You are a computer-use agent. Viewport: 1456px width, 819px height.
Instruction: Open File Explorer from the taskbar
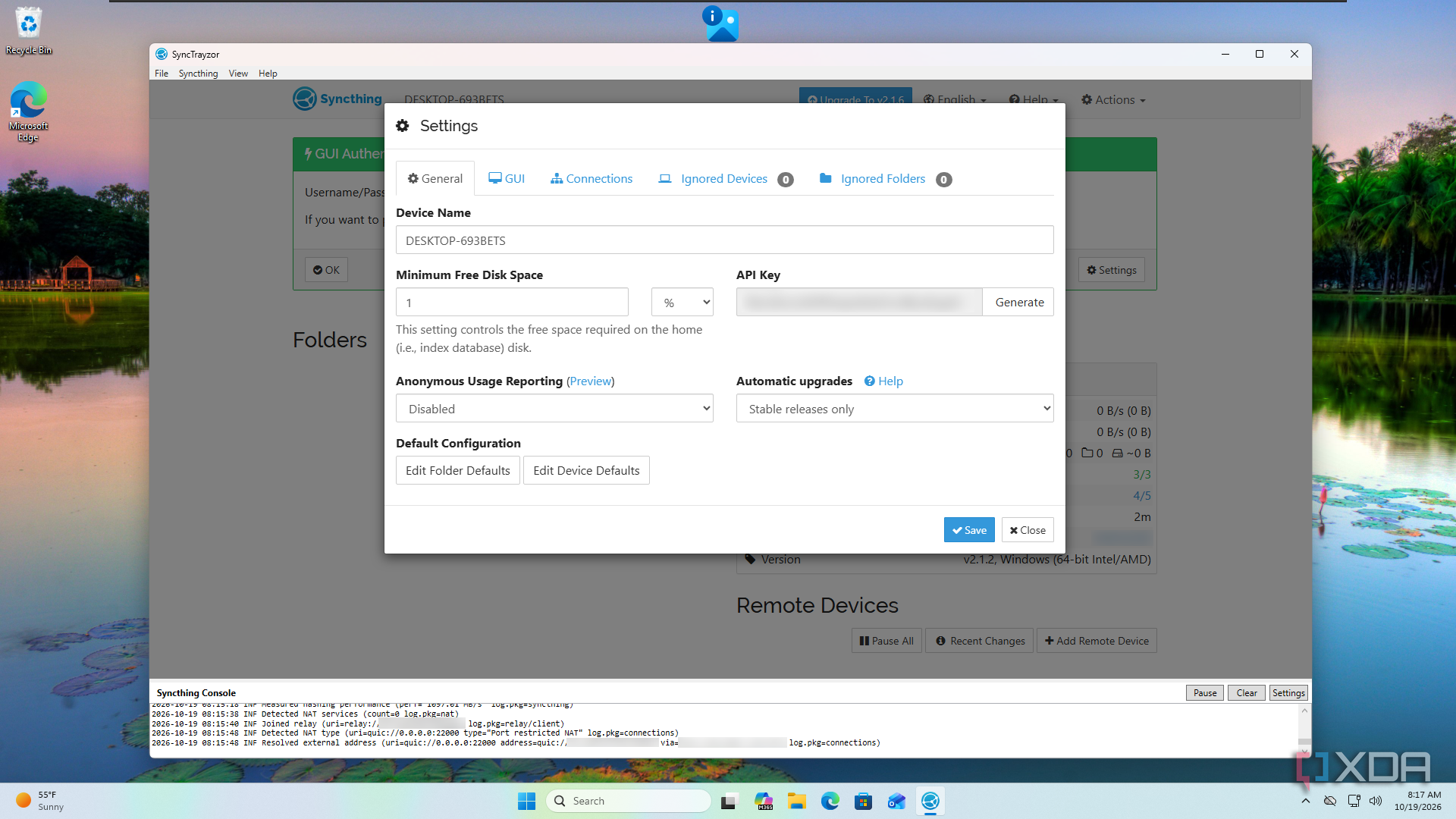pyautogui.click(x=796, y=801)
